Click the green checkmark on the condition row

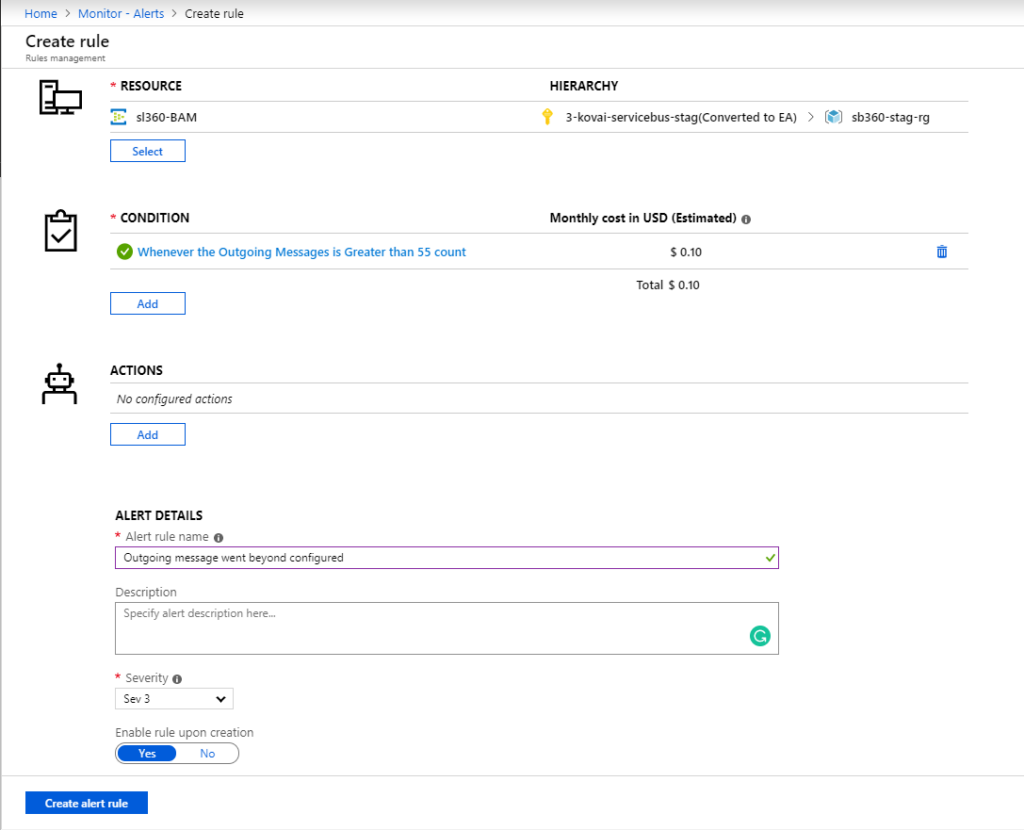point(125,252)
